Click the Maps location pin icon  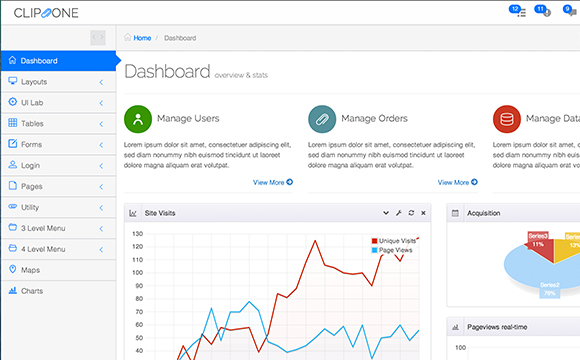[x=13, y=269]
